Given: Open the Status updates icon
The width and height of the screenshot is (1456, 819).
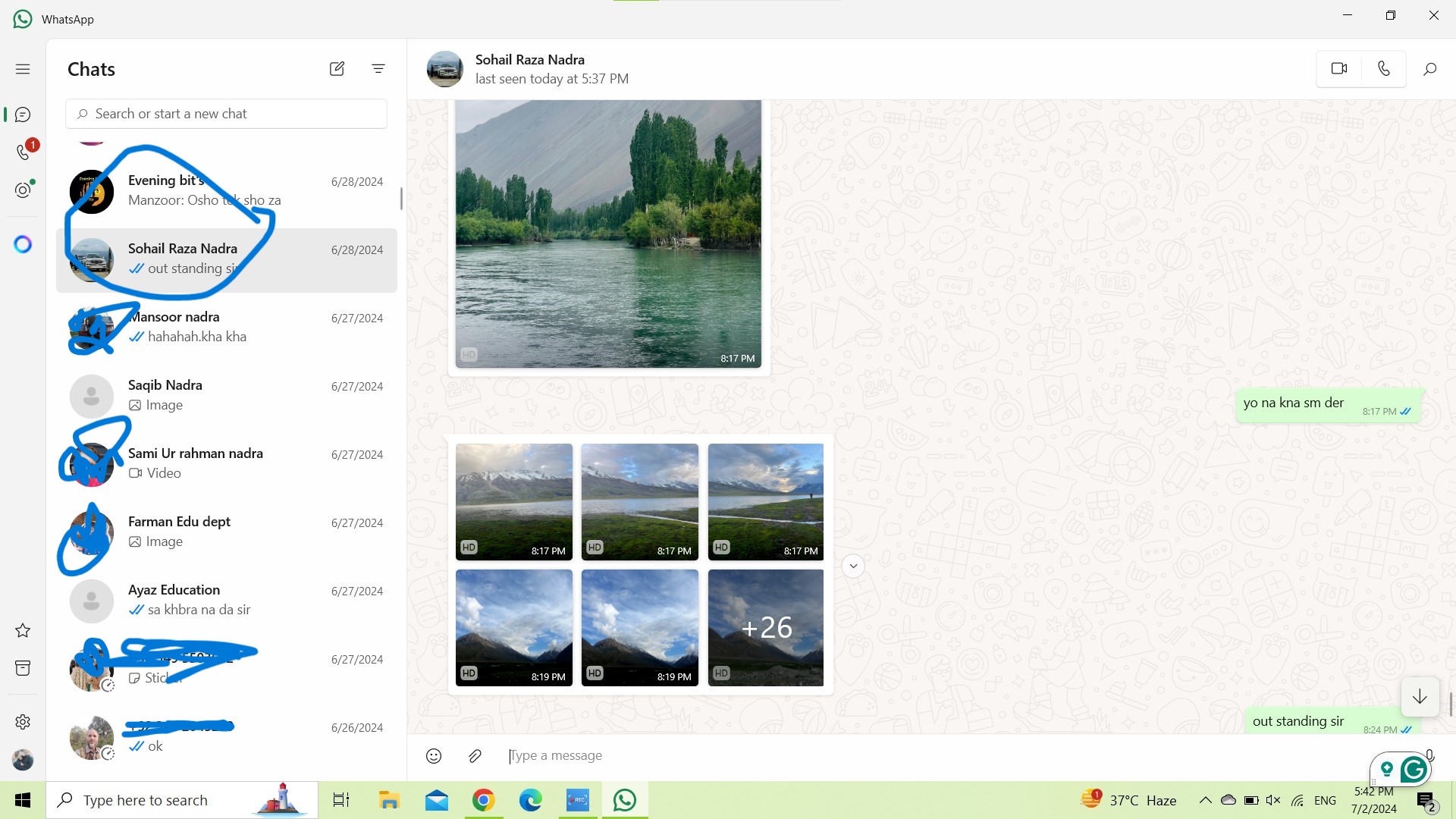Looking at the screenshot, I should pyautogui.click(x=24, y=190).
